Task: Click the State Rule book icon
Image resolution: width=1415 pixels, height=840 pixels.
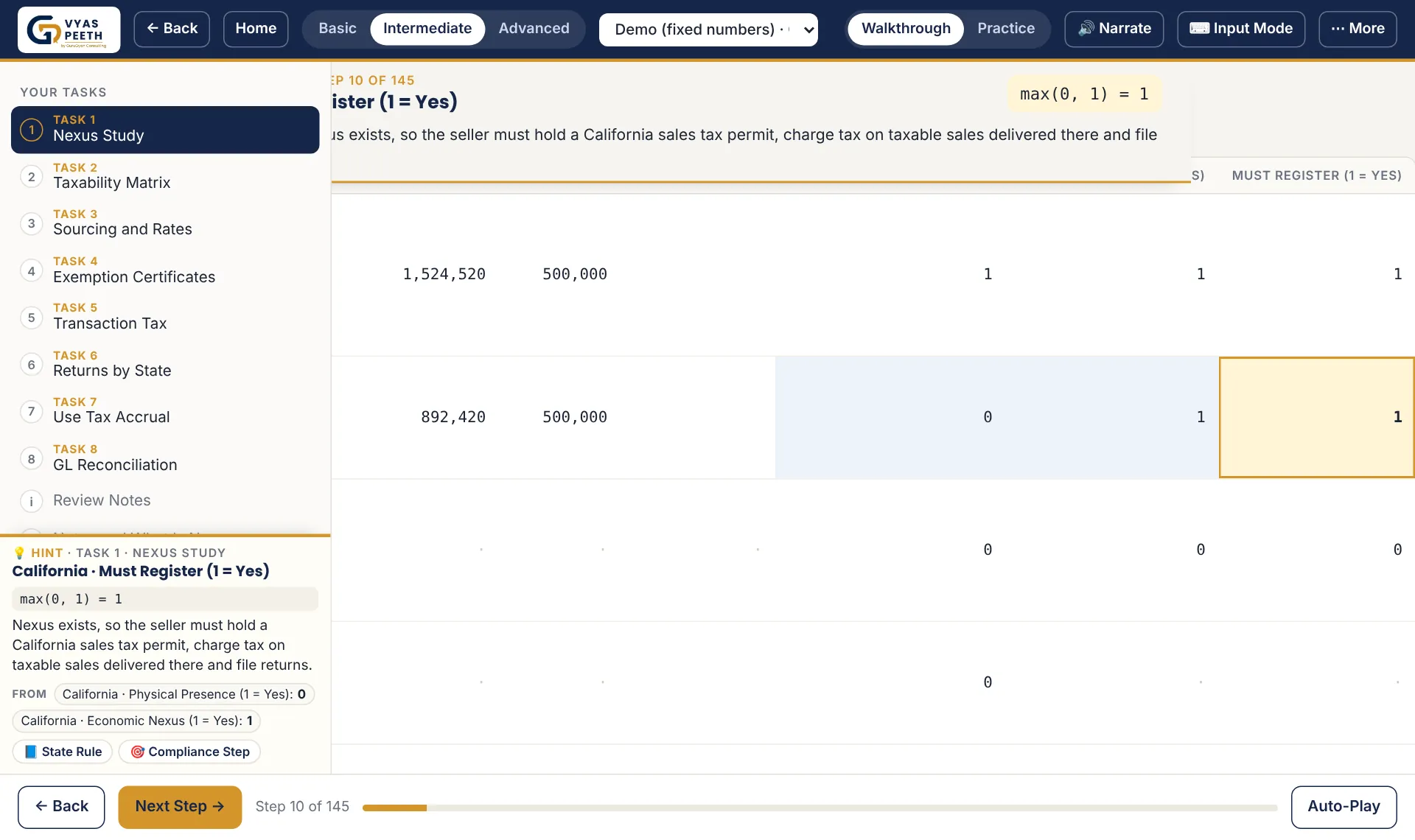Action: pyautogui.click(x=31, y=752)
